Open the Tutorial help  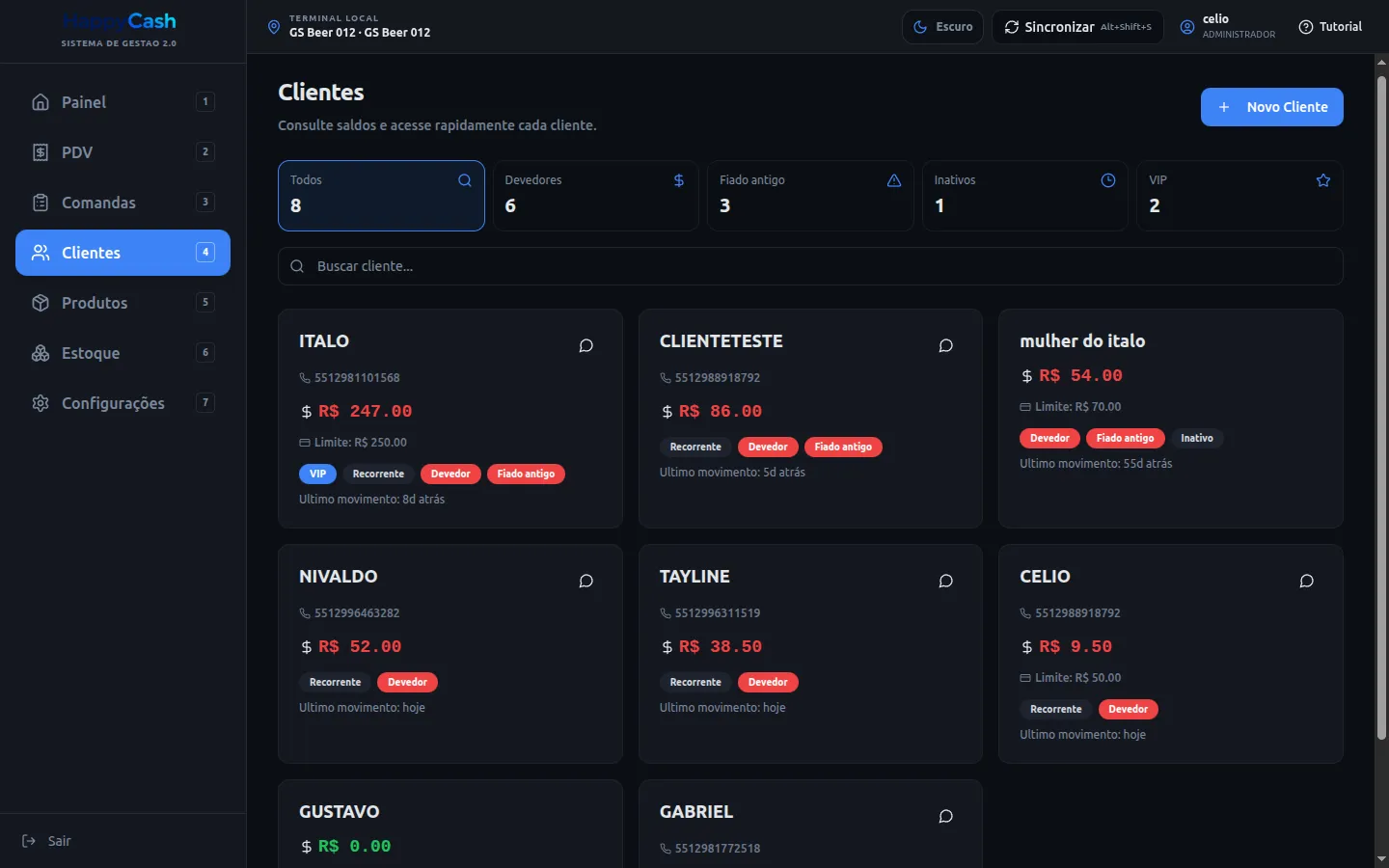click(1330, 27)
